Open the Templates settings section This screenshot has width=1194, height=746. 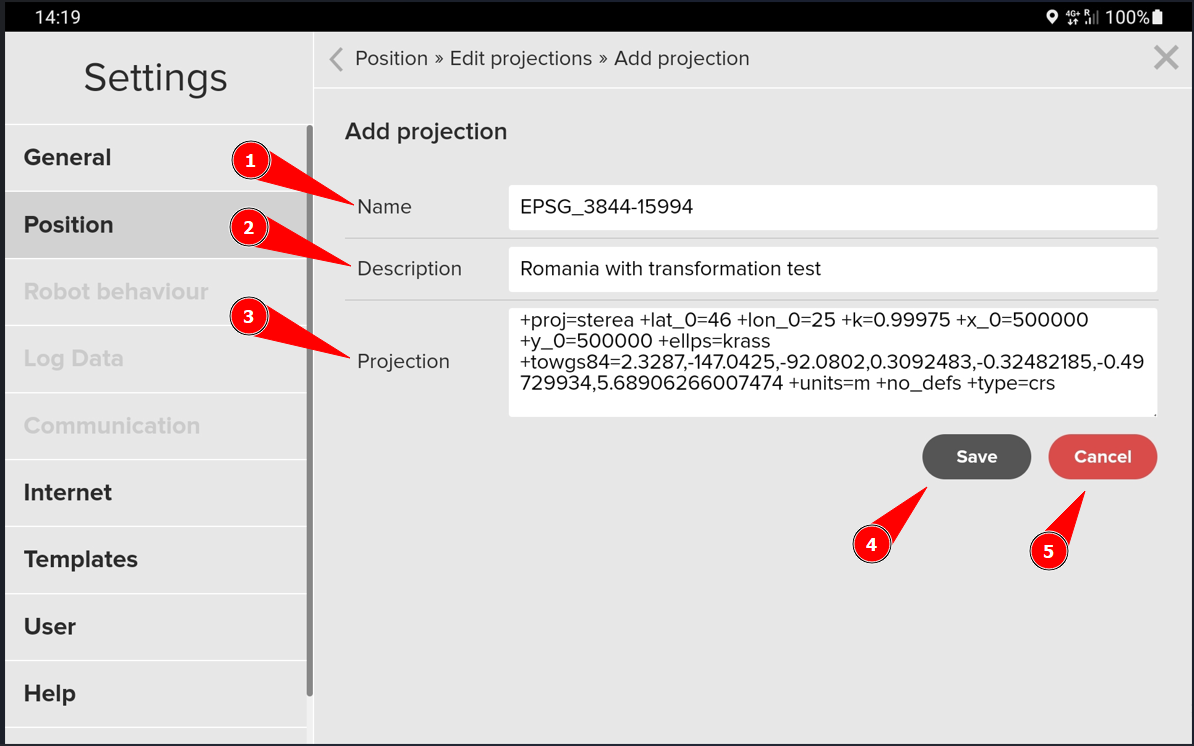(x=81, y=560)
